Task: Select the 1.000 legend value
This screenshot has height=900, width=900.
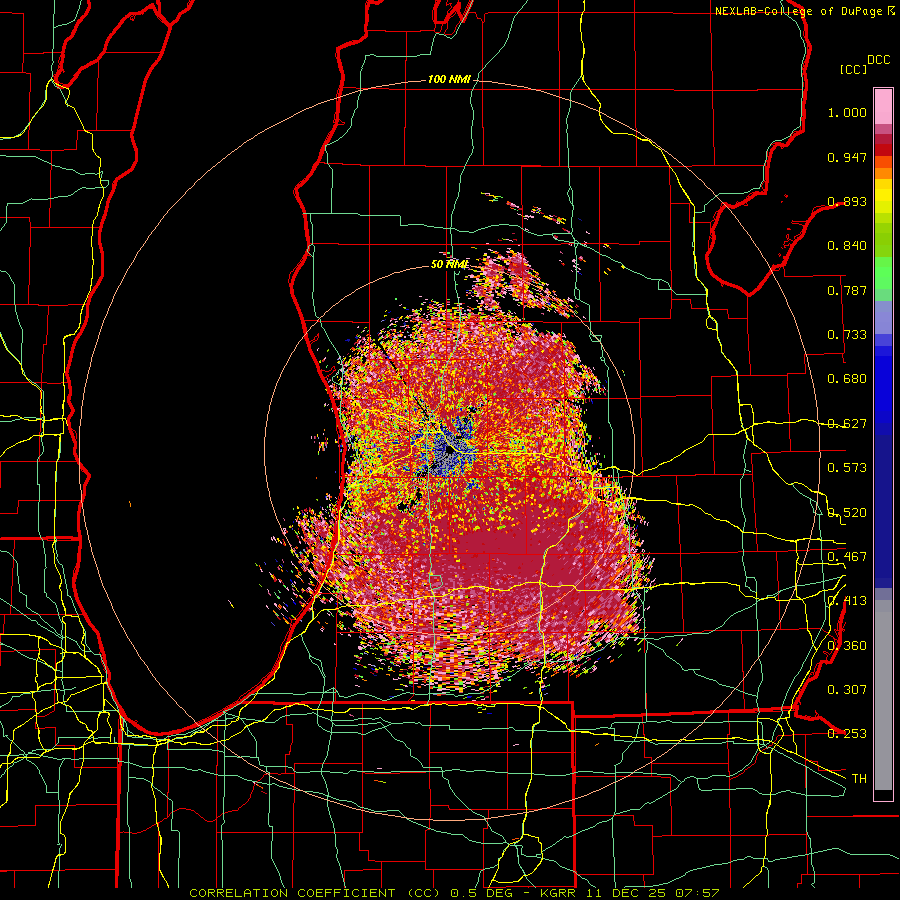Action: (847, 112)
